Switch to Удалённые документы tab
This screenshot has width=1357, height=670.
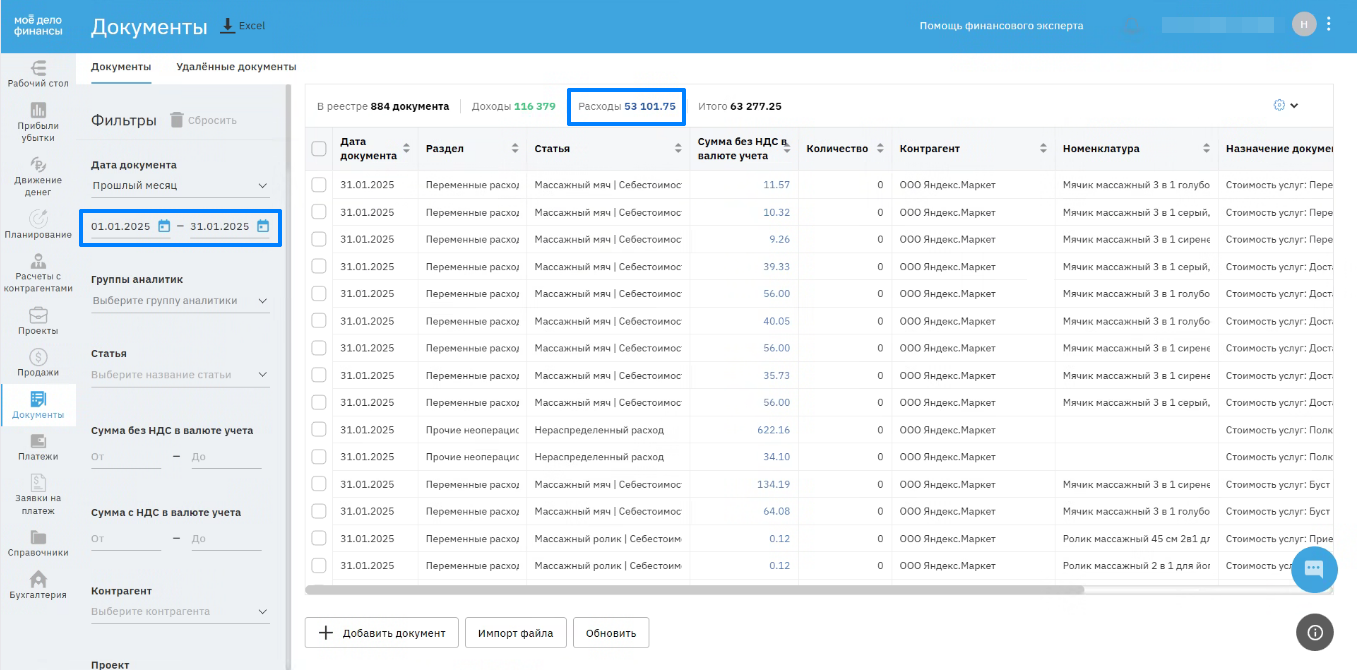click(x=236, y=67)
